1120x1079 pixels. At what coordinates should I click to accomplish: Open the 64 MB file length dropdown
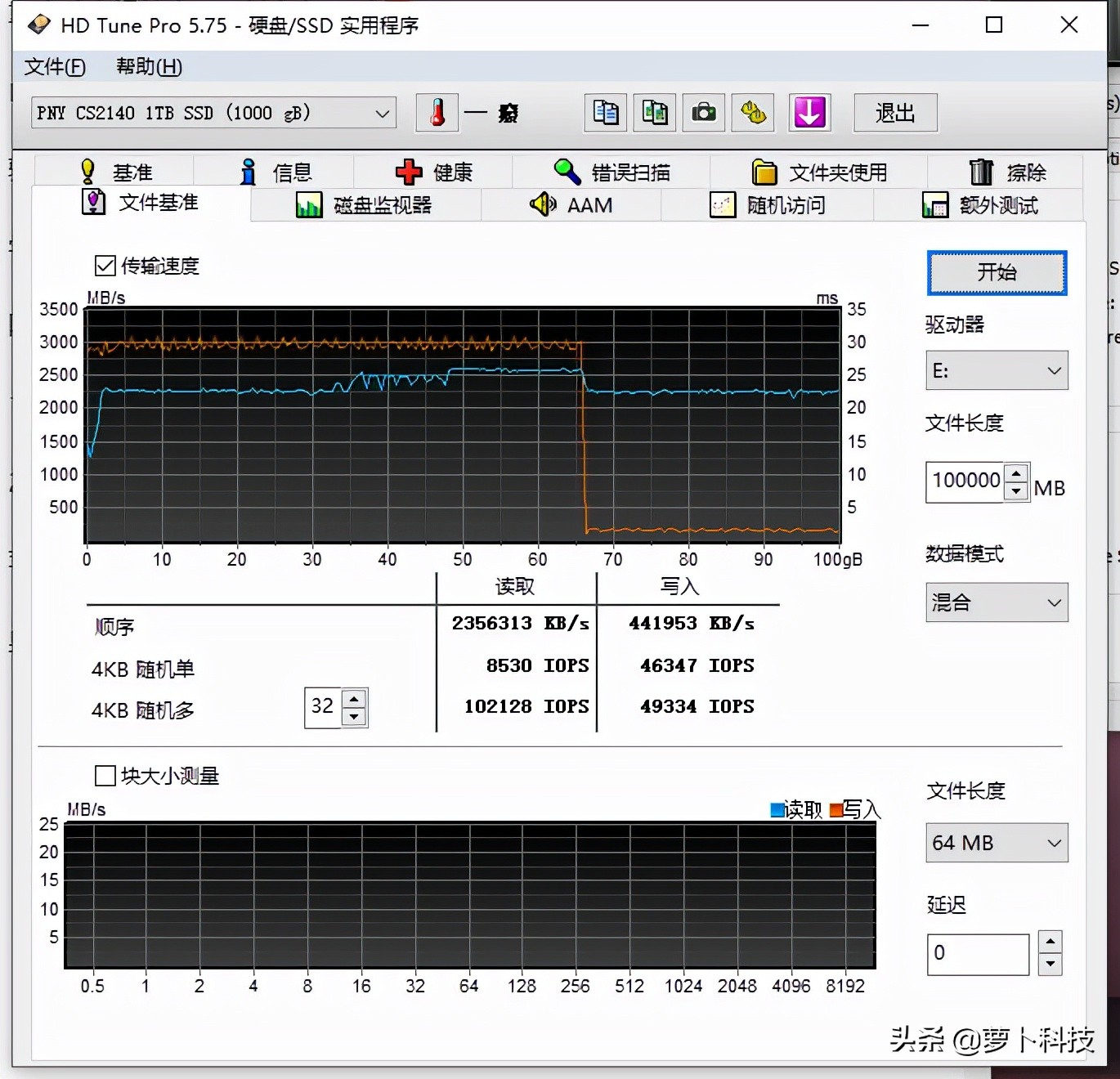pos(997,843)
